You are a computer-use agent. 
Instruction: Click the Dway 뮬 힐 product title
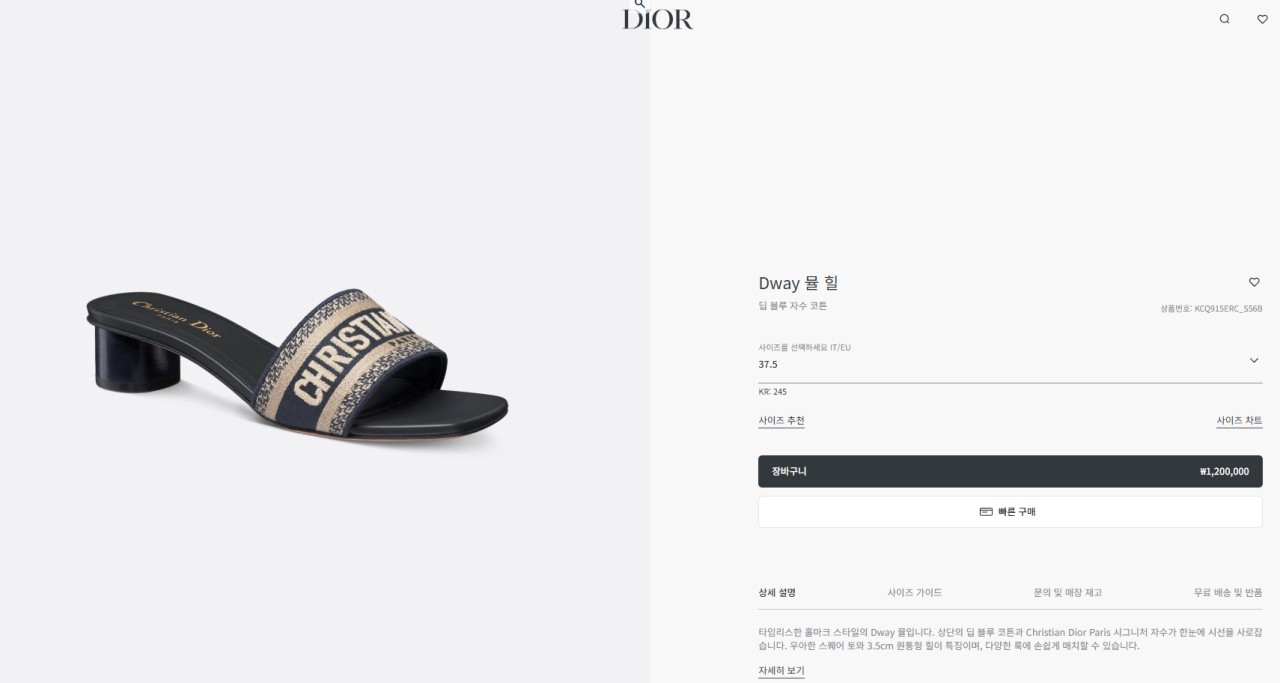(798, 283)
